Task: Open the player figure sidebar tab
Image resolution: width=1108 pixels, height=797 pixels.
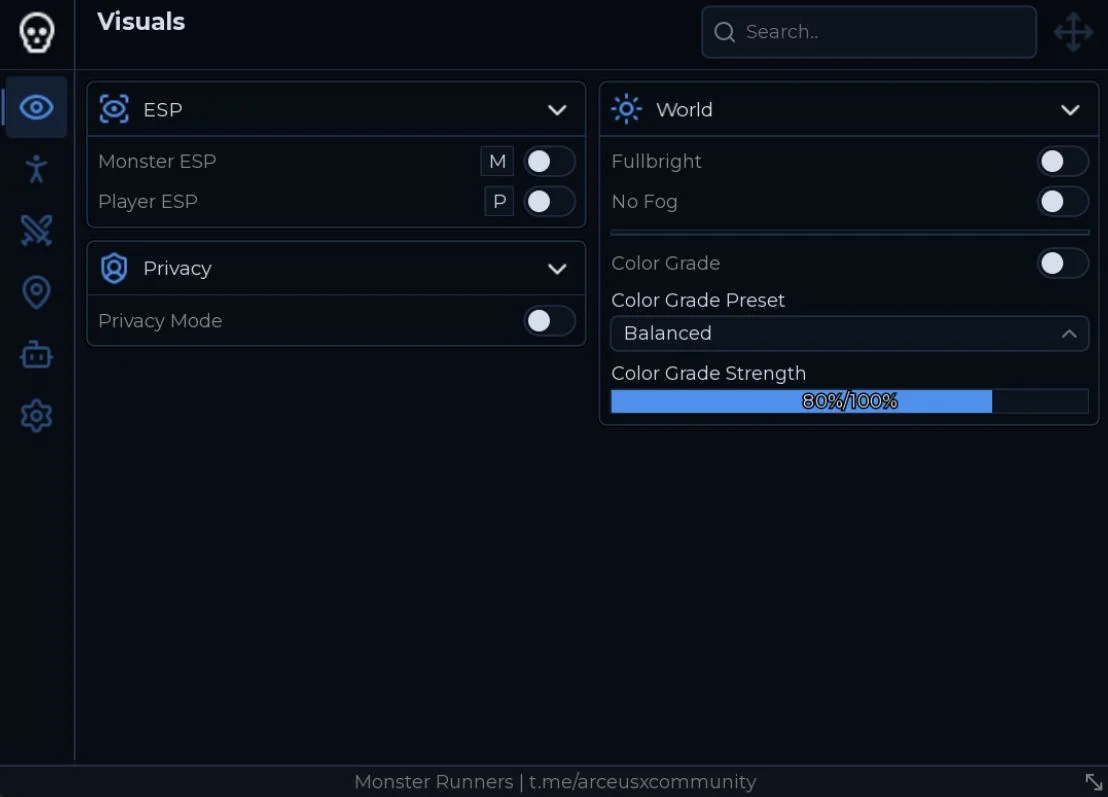Action: 36,169
